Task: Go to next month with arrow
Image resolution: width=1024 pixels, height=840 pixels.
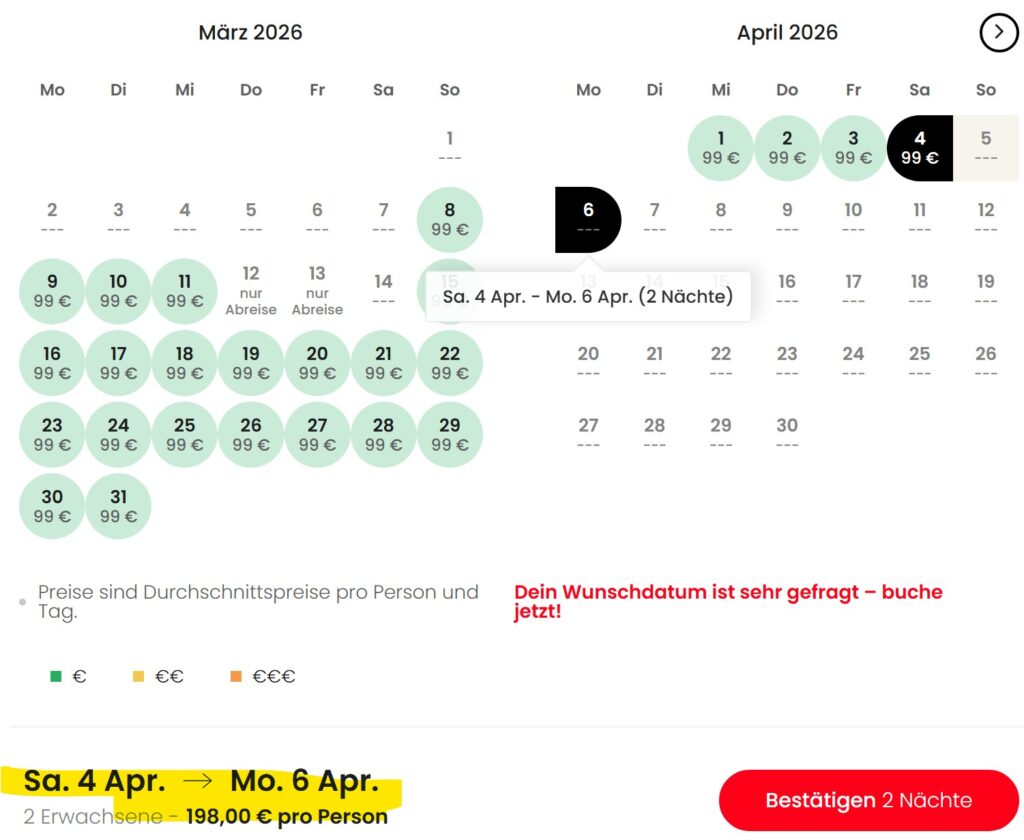Action: pos(998,33)
